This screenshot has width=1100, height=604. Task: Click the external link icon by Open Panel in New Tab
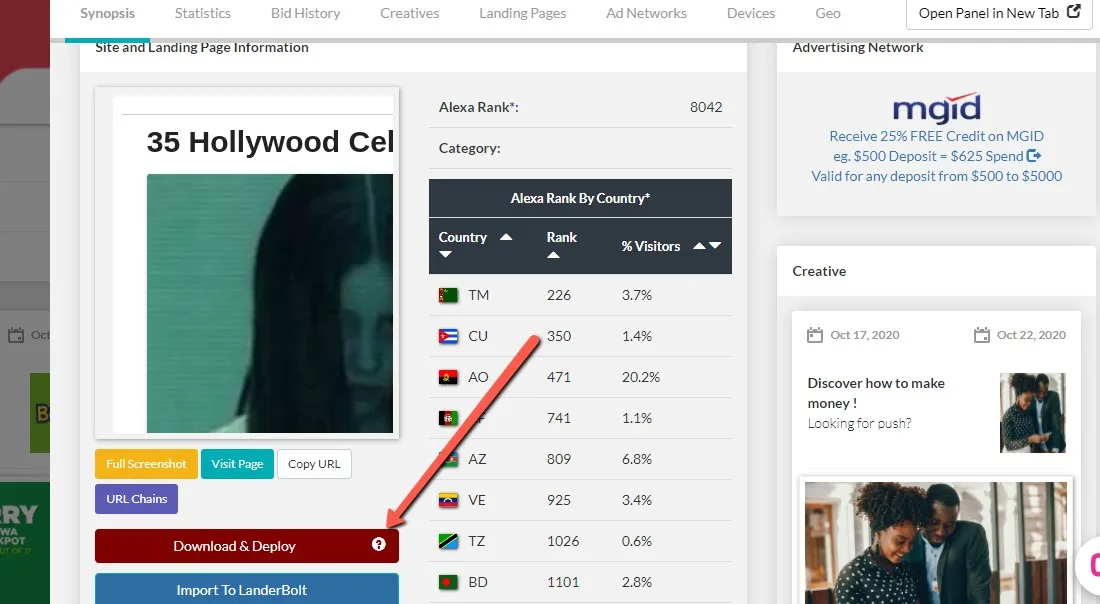pos(1073,11)
